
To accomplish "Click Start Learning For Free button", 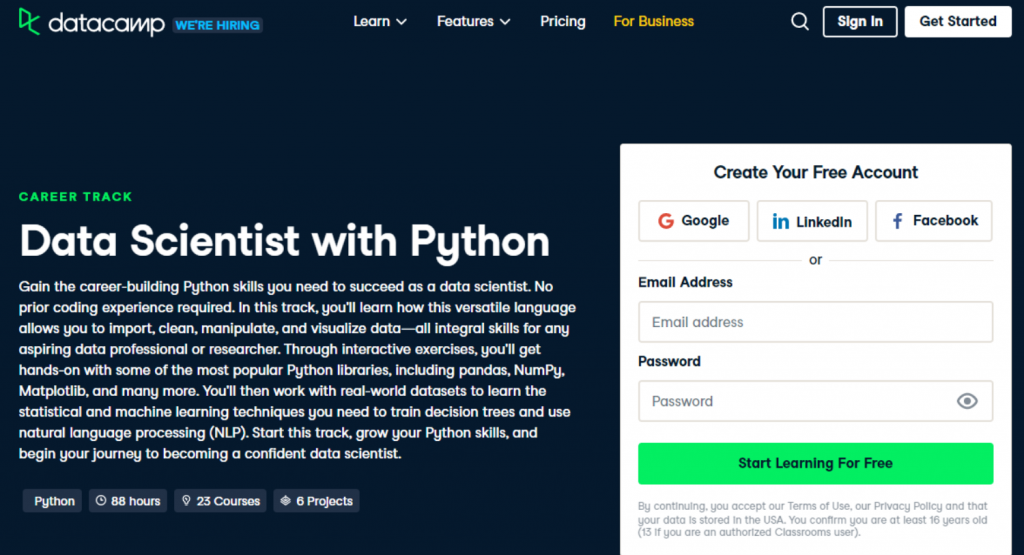I will pyautogui.click(x=815, y=463).
